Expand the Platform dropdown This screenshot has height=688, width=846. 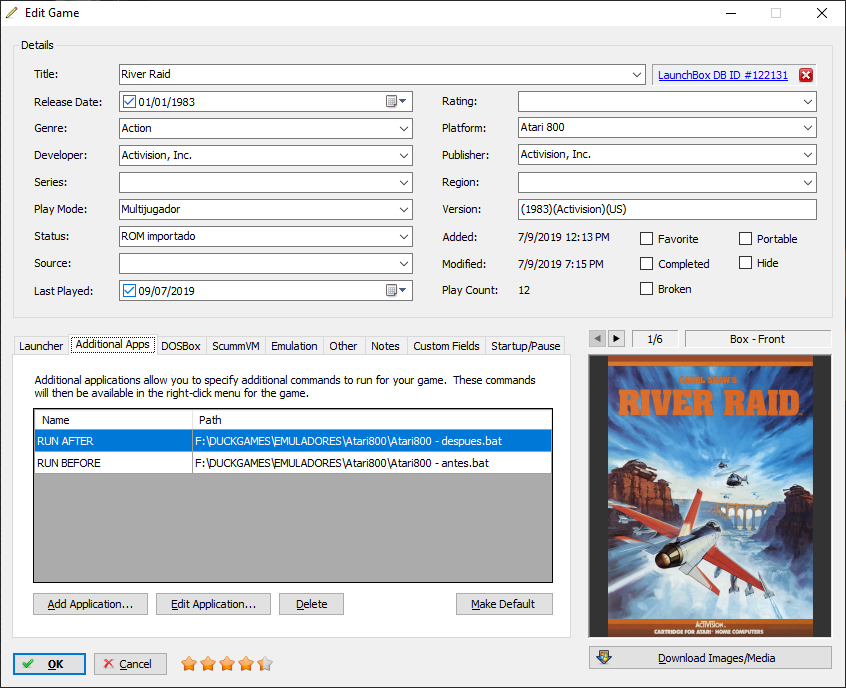(x=808, y=128)
